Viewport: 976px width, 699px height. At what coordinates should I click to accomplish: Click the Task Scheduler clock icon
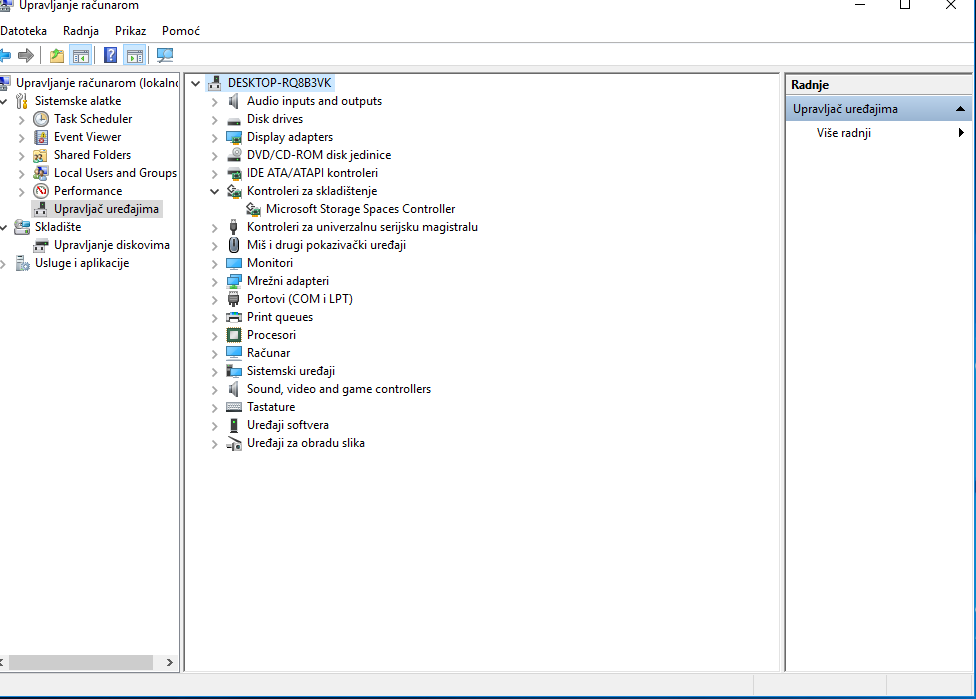[41, 119]
